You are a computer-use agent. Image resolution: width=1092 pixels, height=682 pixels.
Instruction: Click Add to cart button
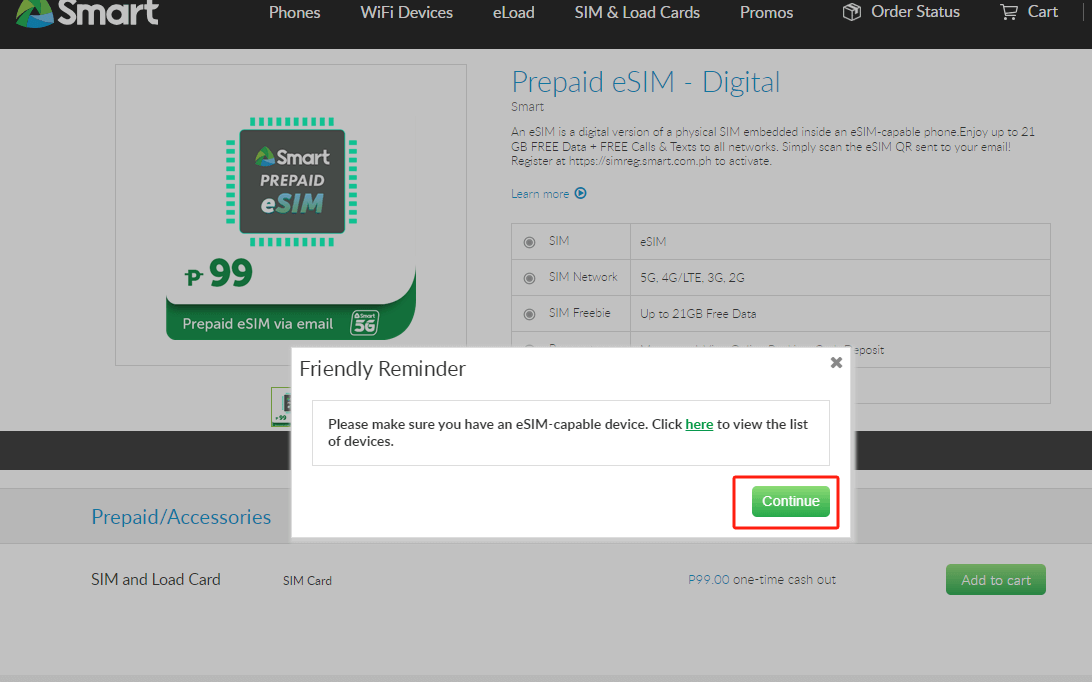[996, 580]
